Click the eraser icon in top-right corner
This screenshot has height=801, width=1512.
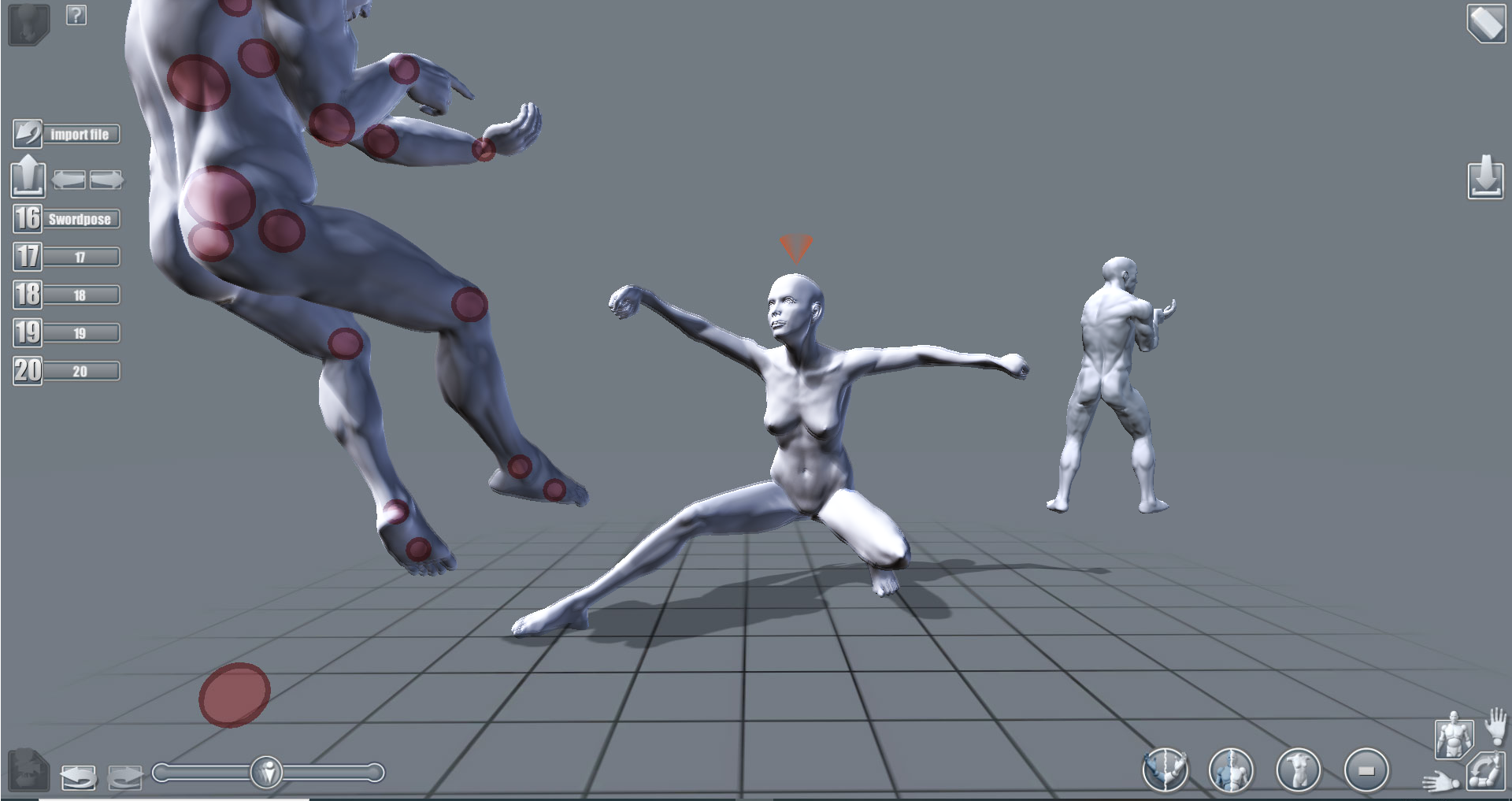pyautogui.click(x=1485, y=23)
